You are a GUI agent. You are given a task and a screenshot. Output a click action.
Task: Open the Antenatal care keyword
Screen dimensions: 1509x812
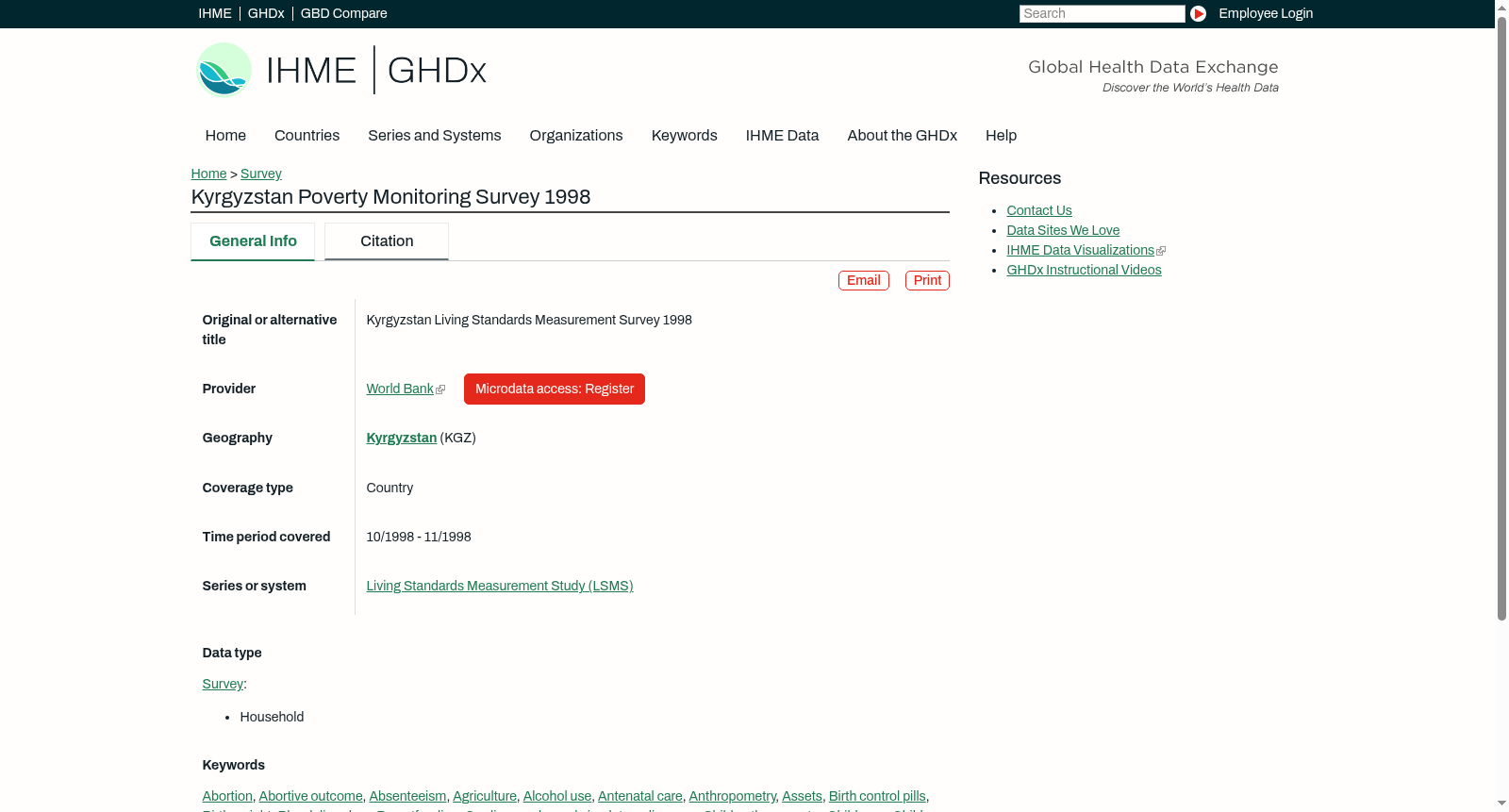640,796
